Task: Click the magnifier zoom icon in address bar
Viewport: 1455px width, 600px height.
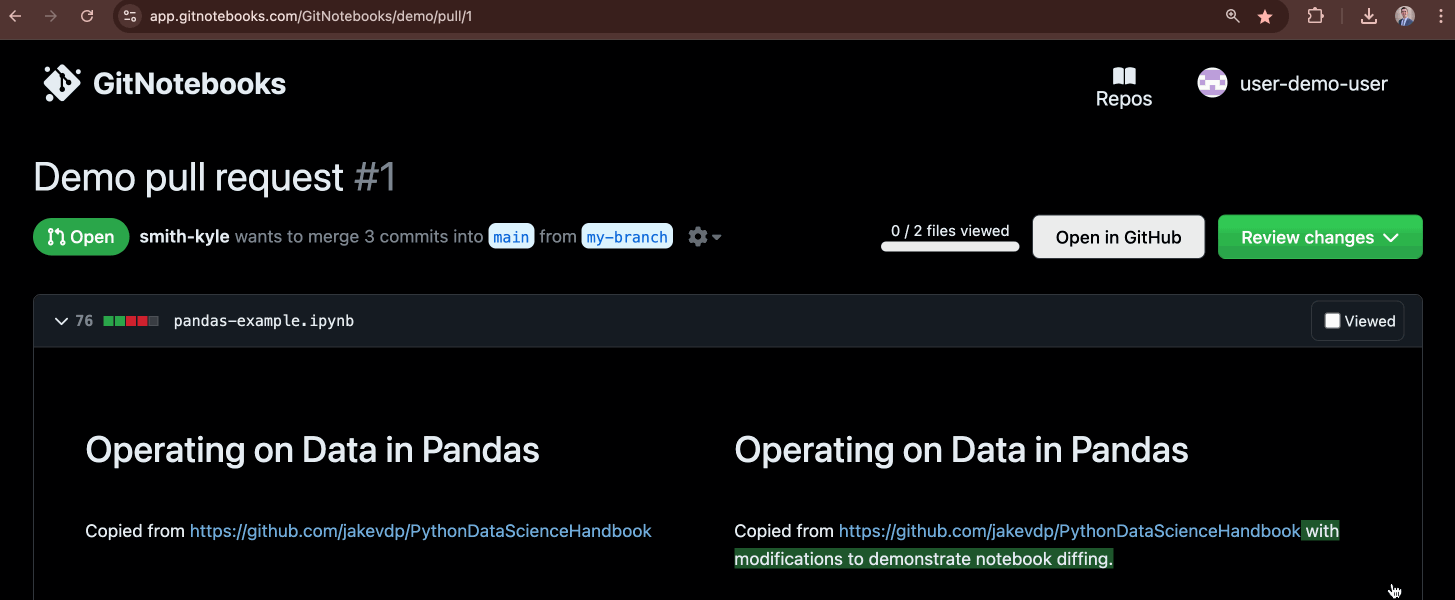Action: click(x=1232, y=16)
